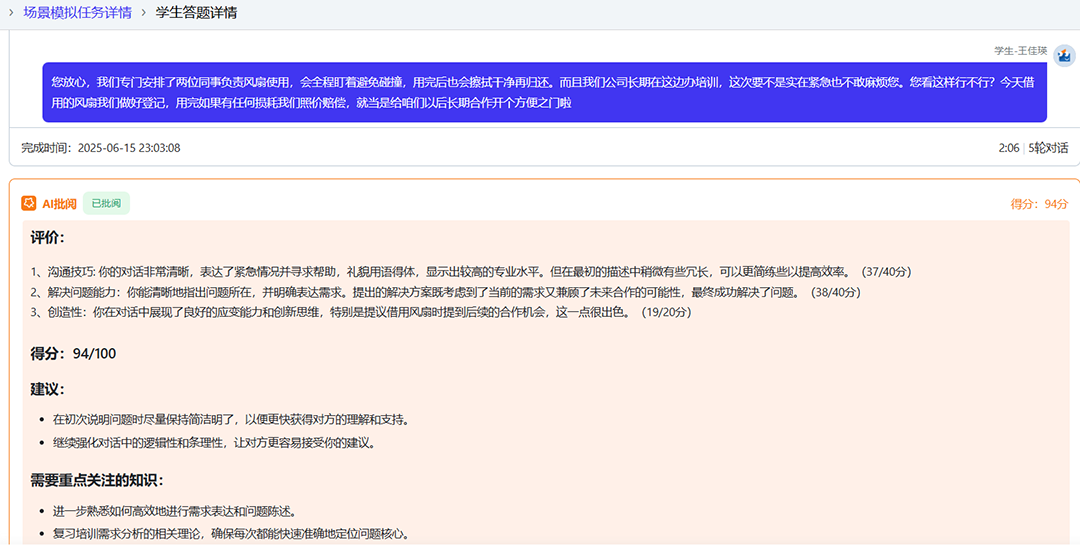
Task: Click the 建议： heading
Action: 48,389
